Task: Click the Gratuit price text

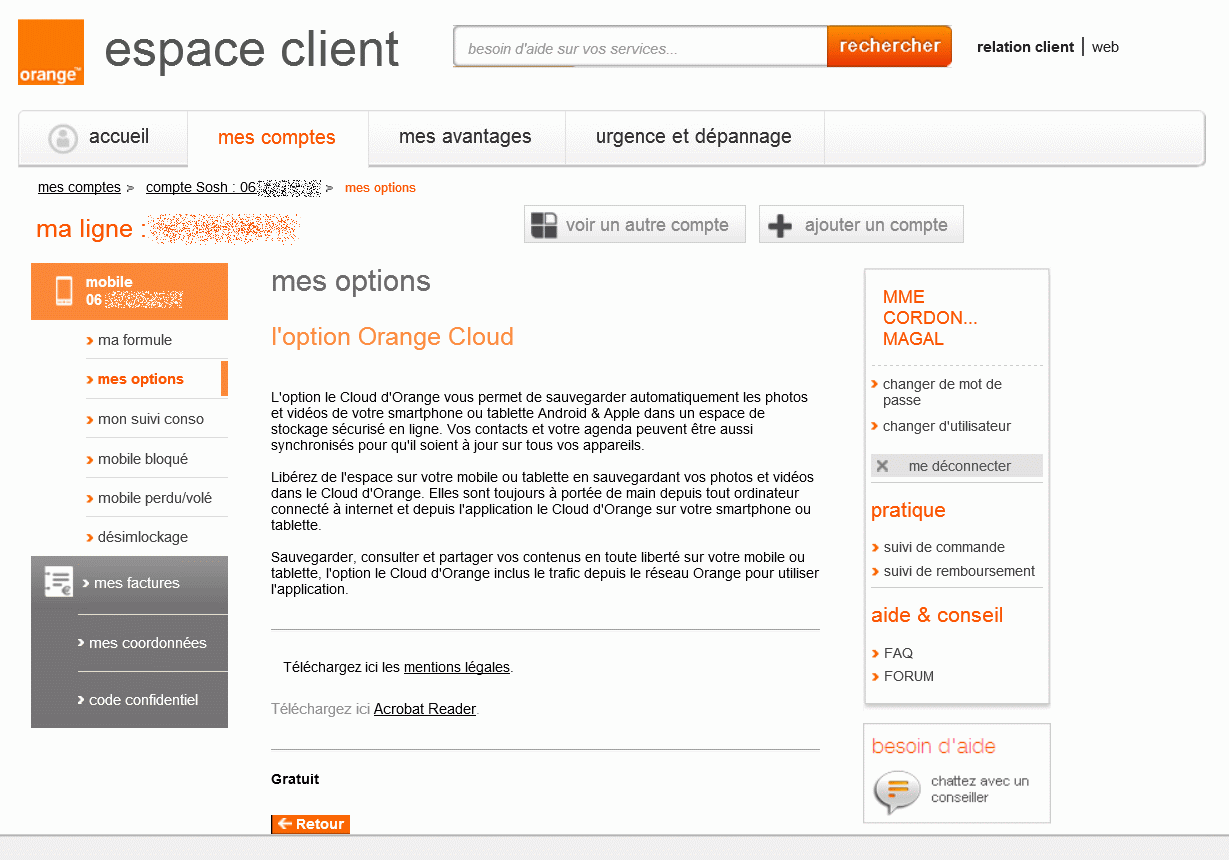Action: [295, 779]
